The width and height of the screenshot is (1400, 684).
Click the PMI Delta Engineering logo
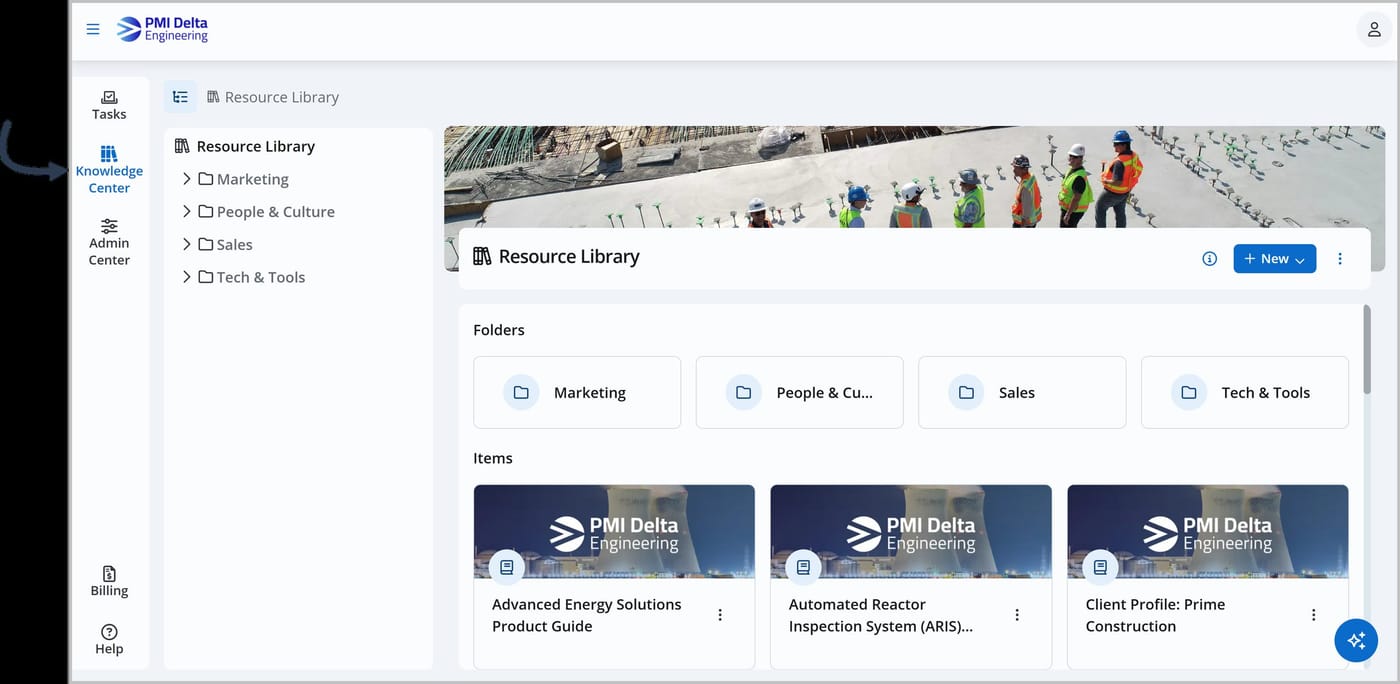click(x=162, y=30)
